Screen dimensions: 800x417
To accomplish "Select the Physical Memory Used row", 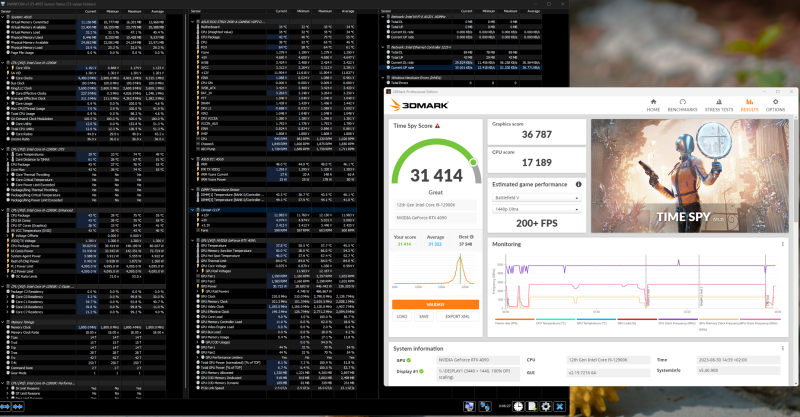I will tap(83, 37).
